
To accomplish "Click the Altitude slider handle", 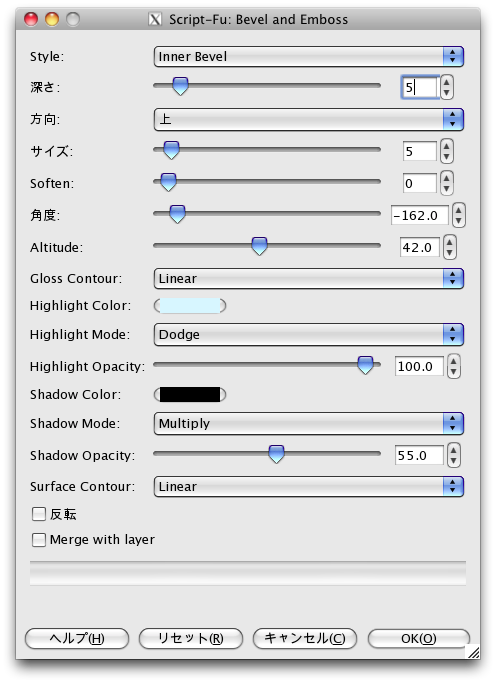I will click(x=260, y=246).
